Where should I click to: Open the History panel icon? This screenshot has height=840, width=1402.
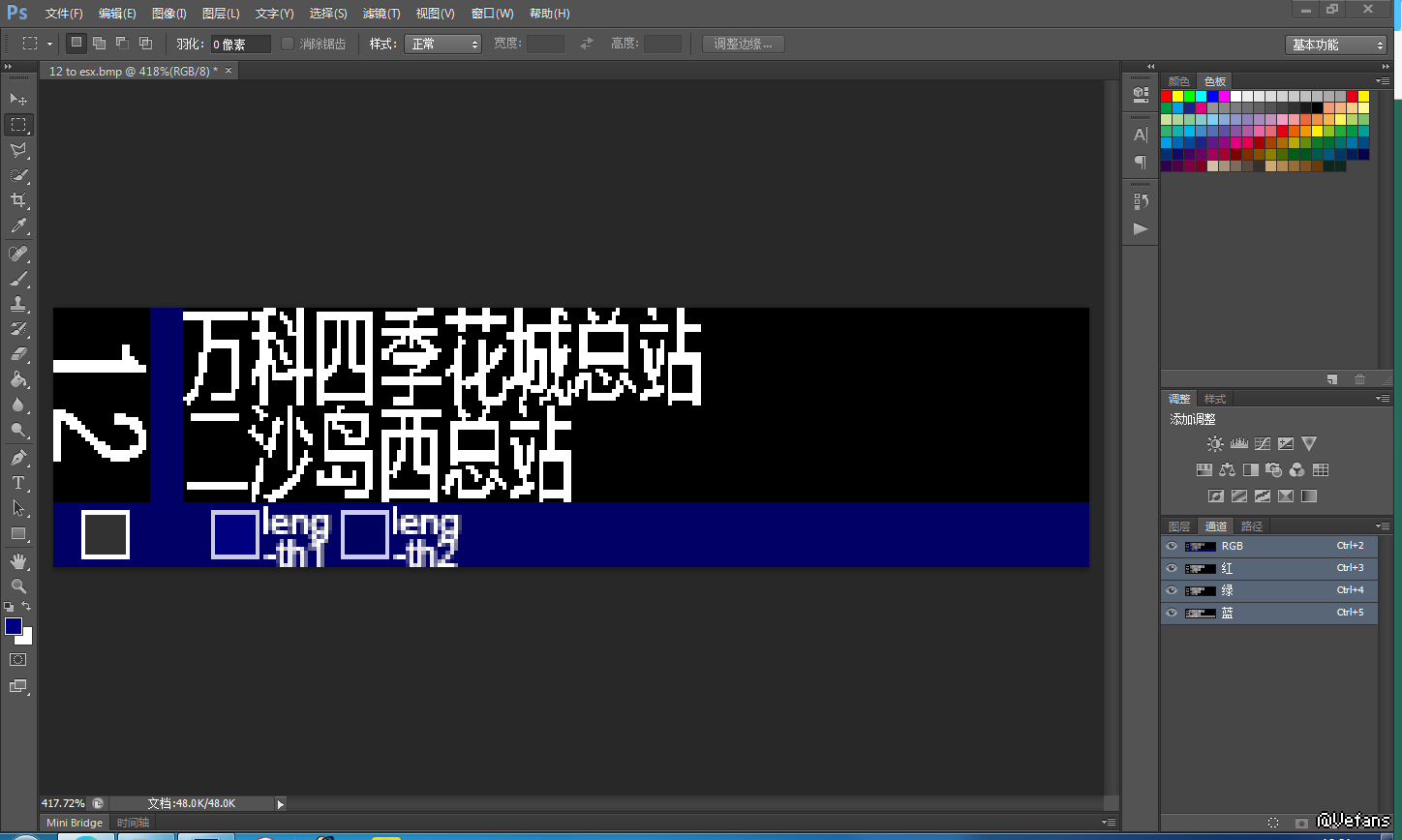(1141, 201)
